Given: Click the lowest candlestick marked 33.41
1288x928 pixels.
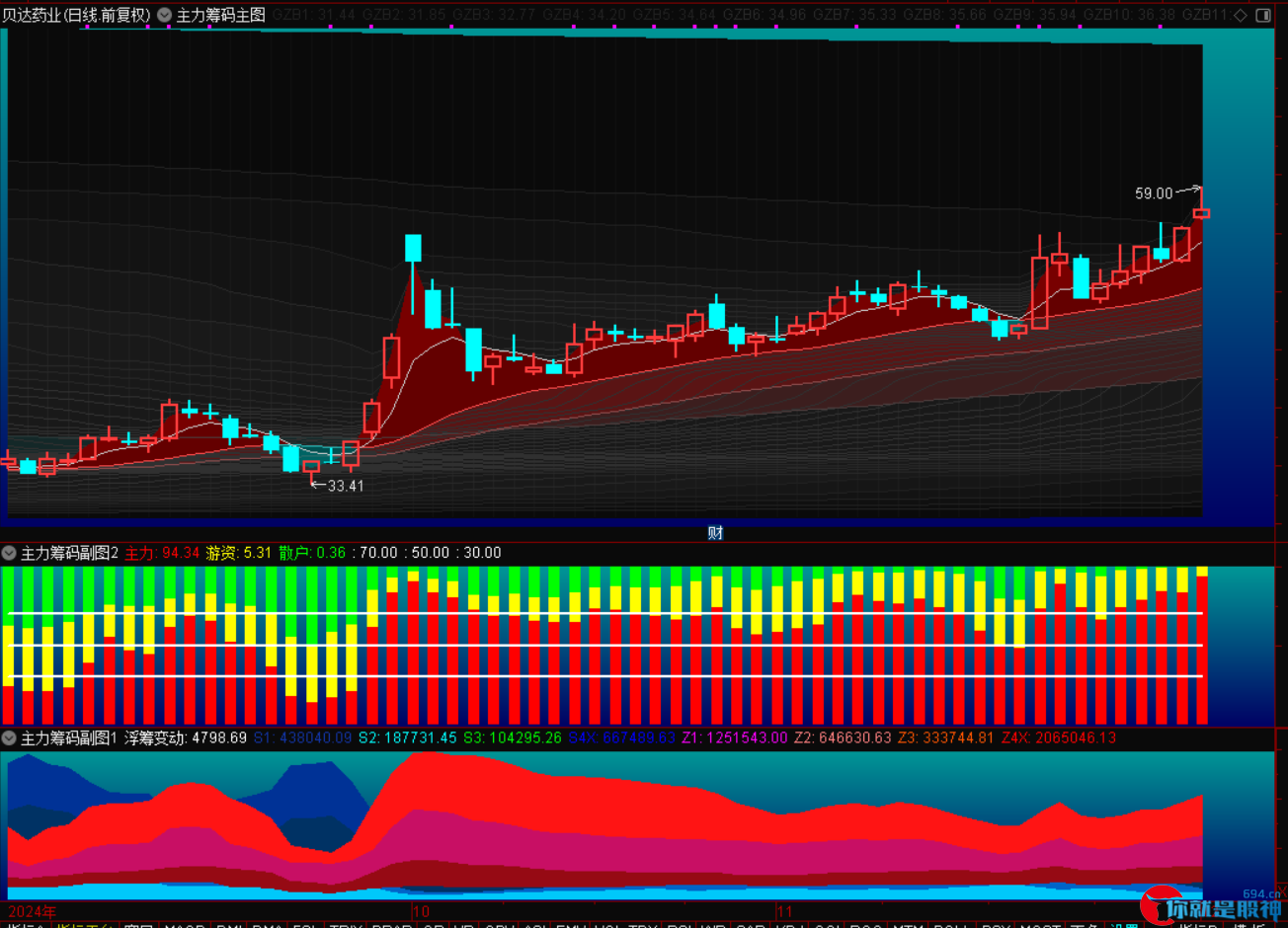Looking at the screenshot, I should pyautogui.click(x=311, y=467).
